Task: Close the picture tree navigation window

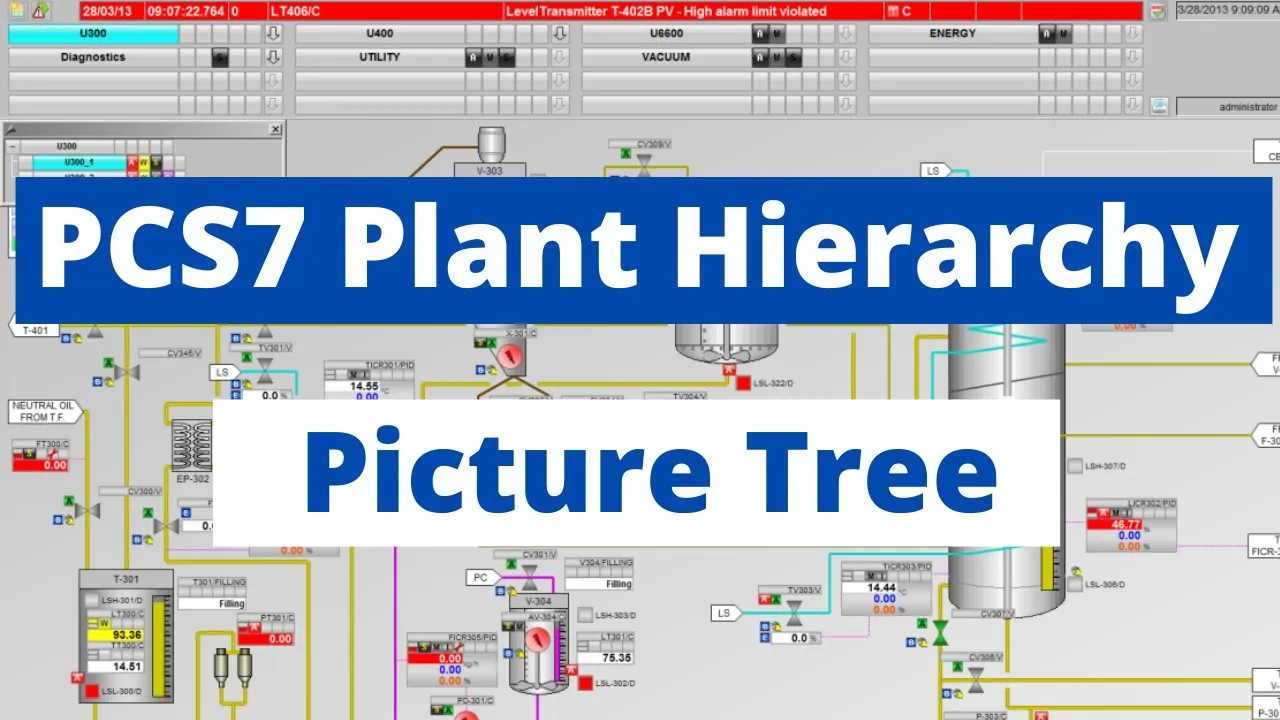Action: 275,129
